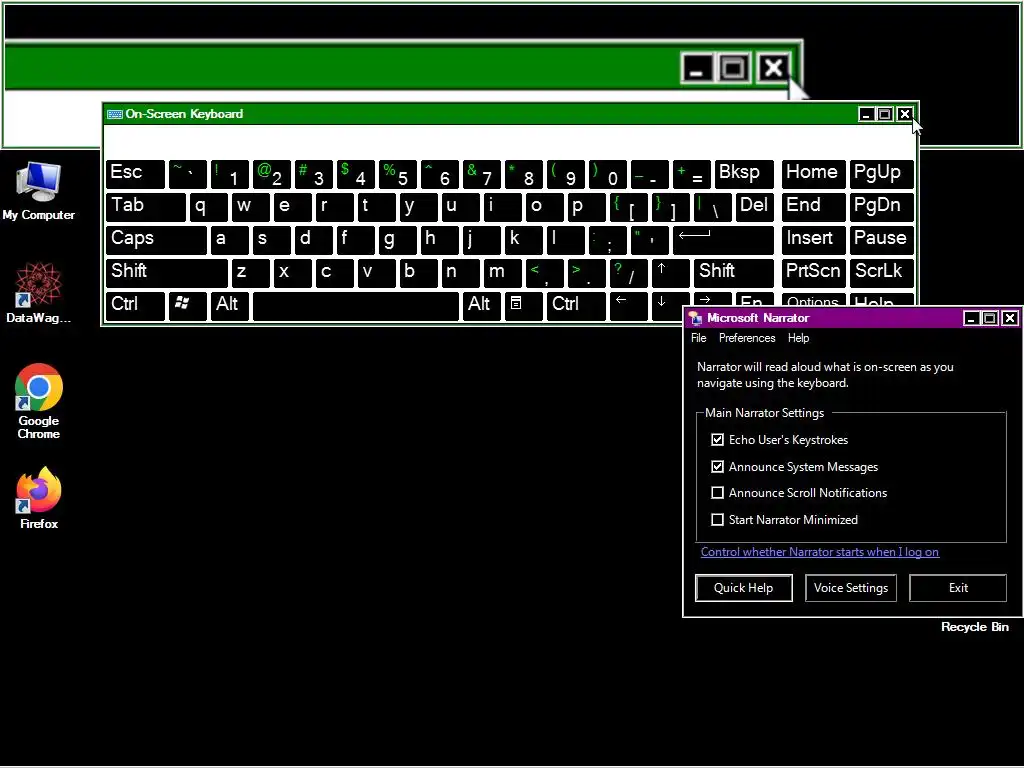
Task: Close the magnified green window
Action: 774,67
